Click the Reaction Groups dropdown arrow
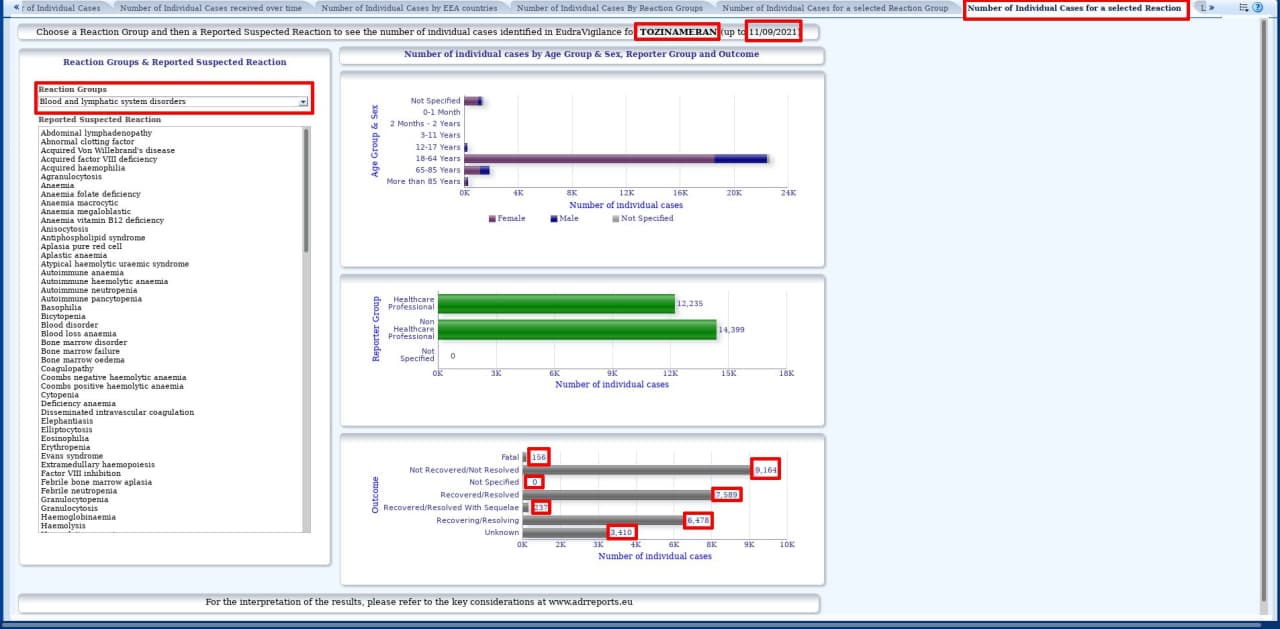The width and height of the screenshot is (1280, 629). pyautogui.click(x=303, y=101)
